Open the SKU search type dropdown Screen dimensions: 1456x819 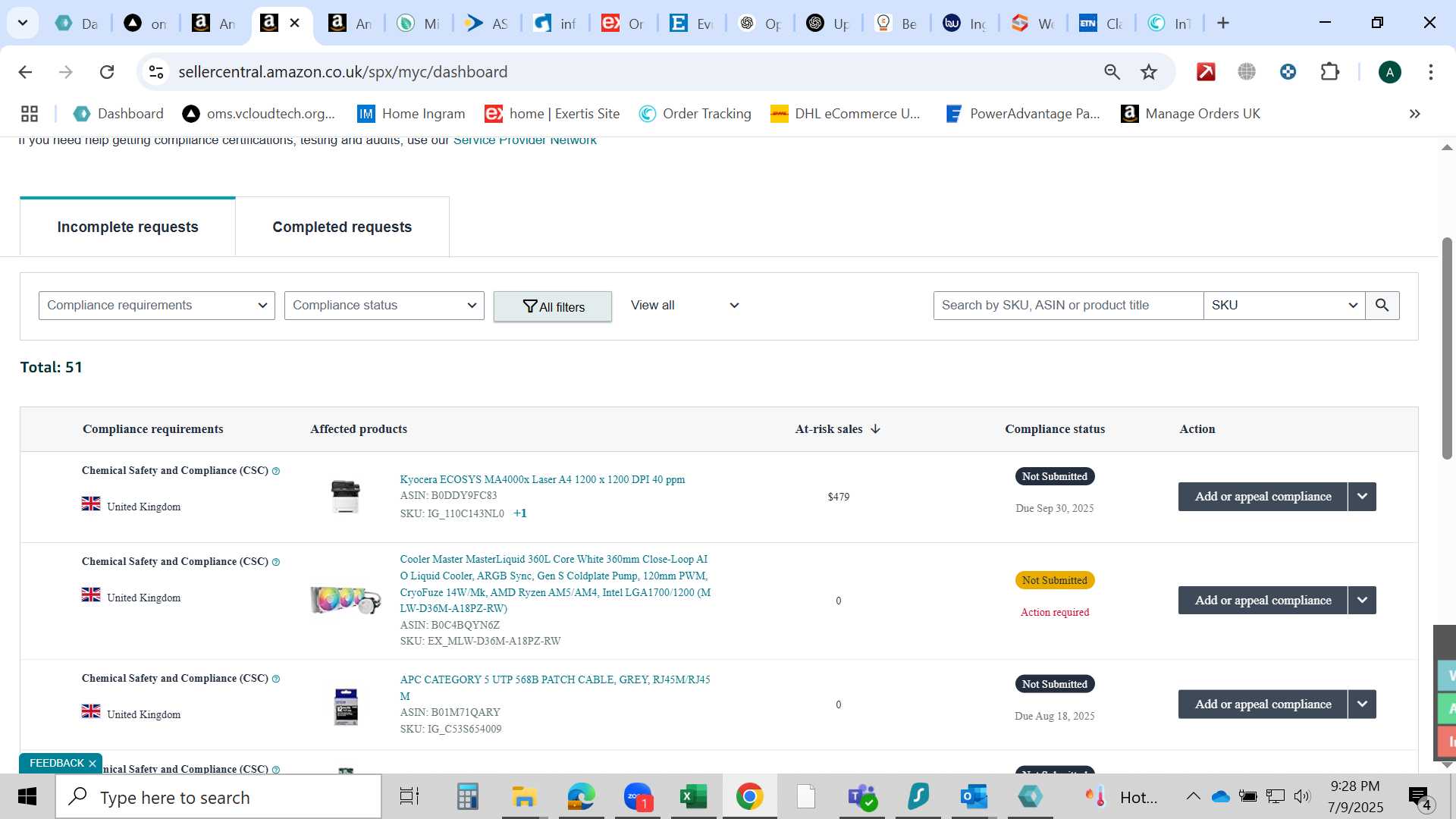[x=1284, y=305]
